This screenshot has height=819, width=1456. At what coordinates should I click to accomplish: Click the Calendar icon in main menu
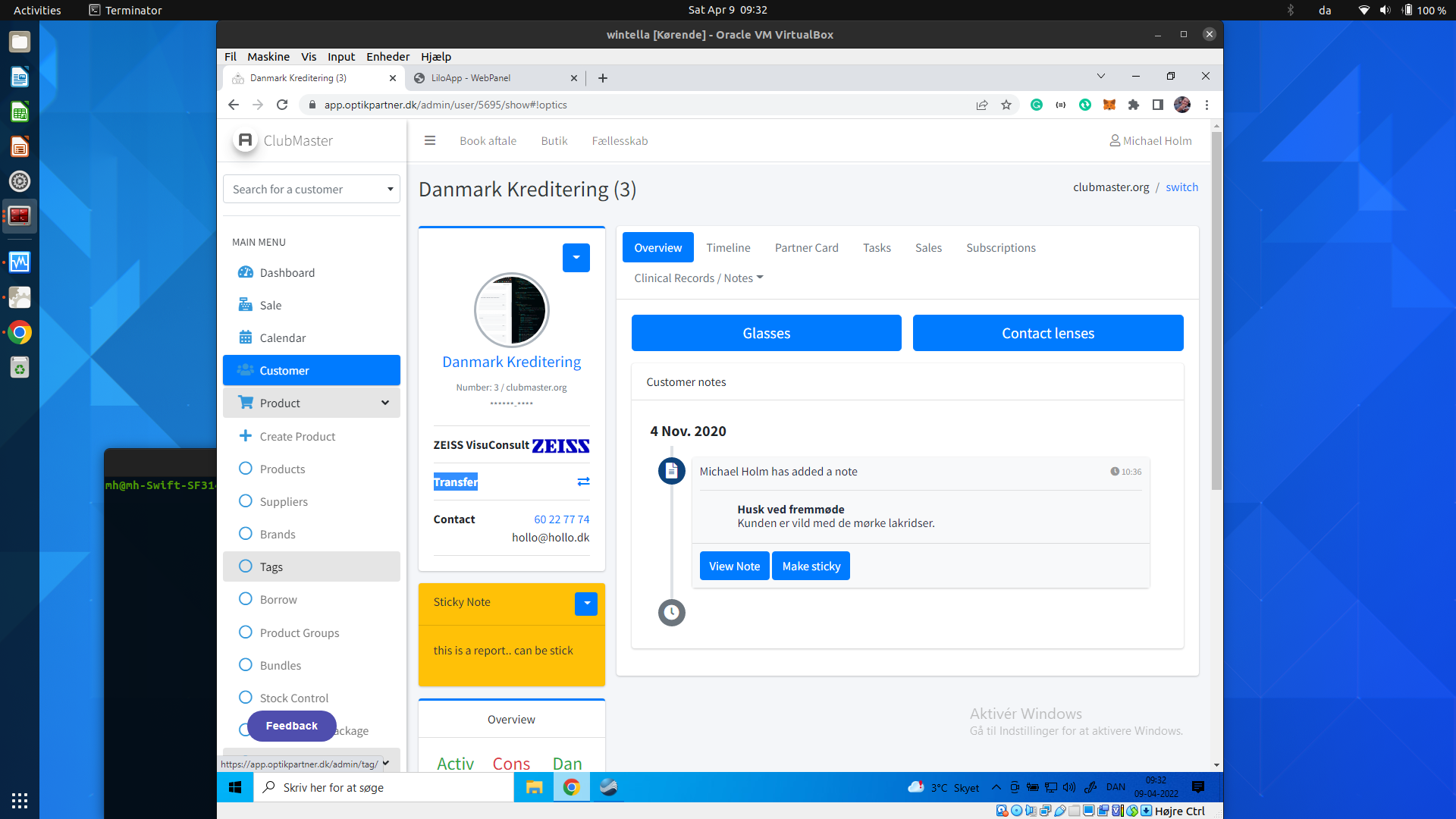click(x=246, y=337)
